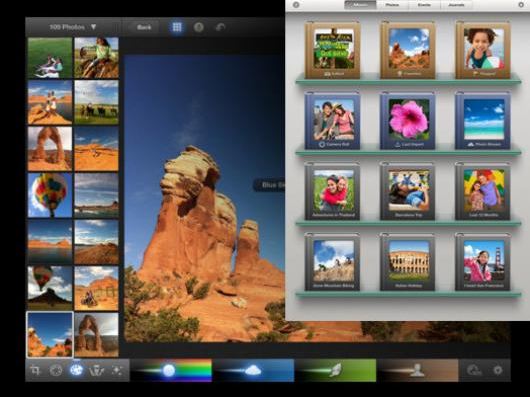Adjust the Blue Skies cloud slider

[x=253, y=371]
